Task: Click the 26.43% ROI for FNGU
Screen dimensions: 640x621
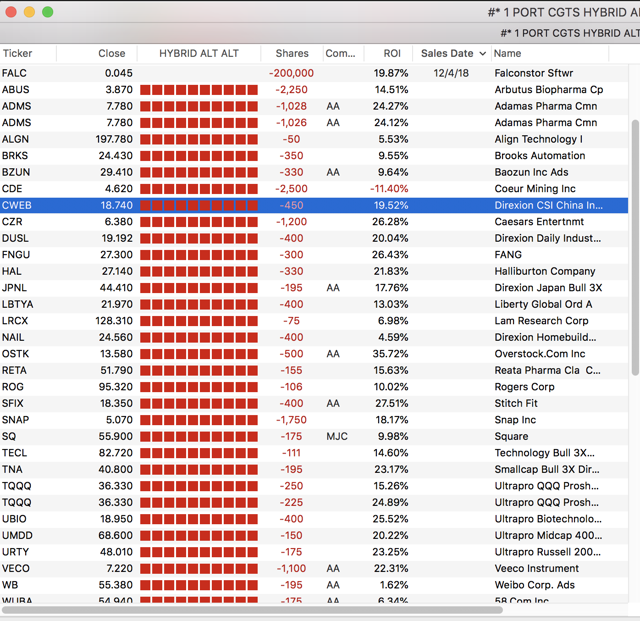Action: (x=390, y=255)
